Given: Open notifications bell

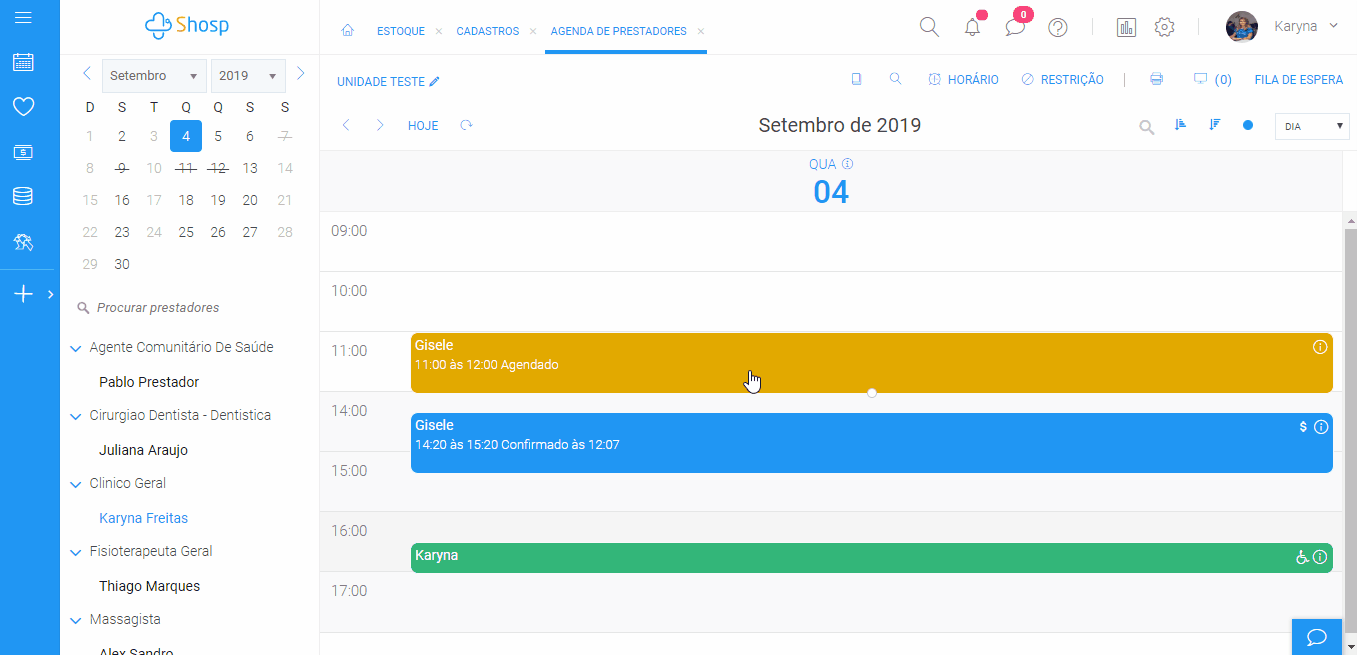Looking at the screenshot, I should [972, 27].
